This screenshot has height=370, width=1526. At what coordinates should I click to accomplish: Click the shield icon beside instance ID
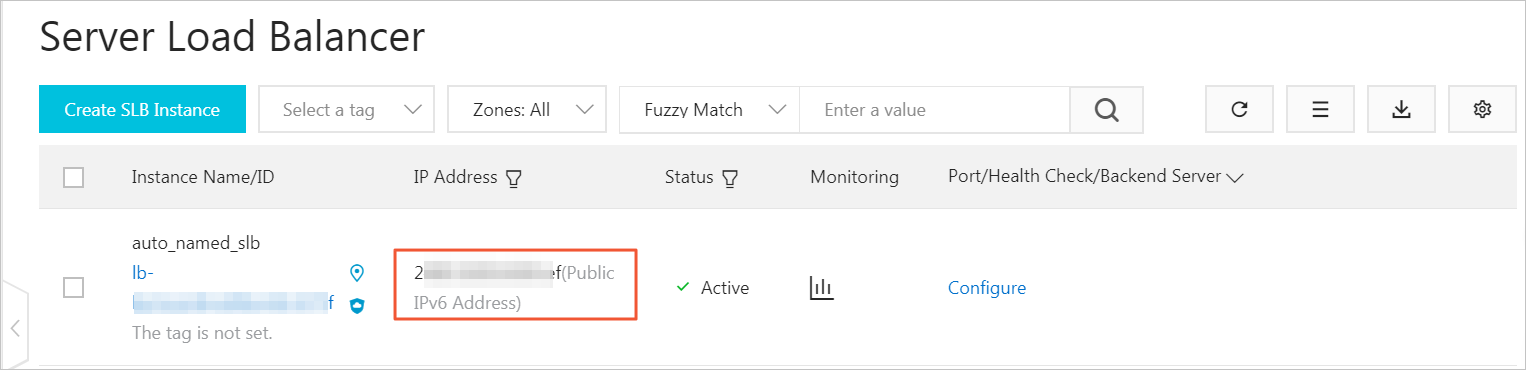point(357,306)
